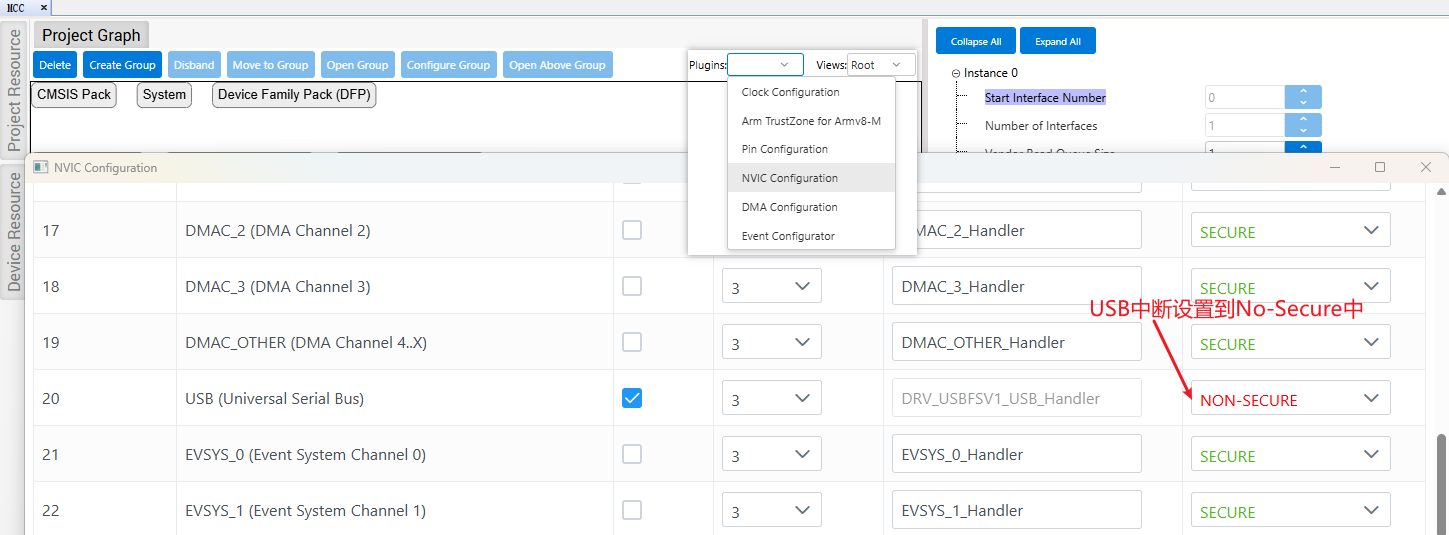Enable the DMAC_2 interrupt checkbox
The width and height of the screenshot is (1449, 535).
632,230
